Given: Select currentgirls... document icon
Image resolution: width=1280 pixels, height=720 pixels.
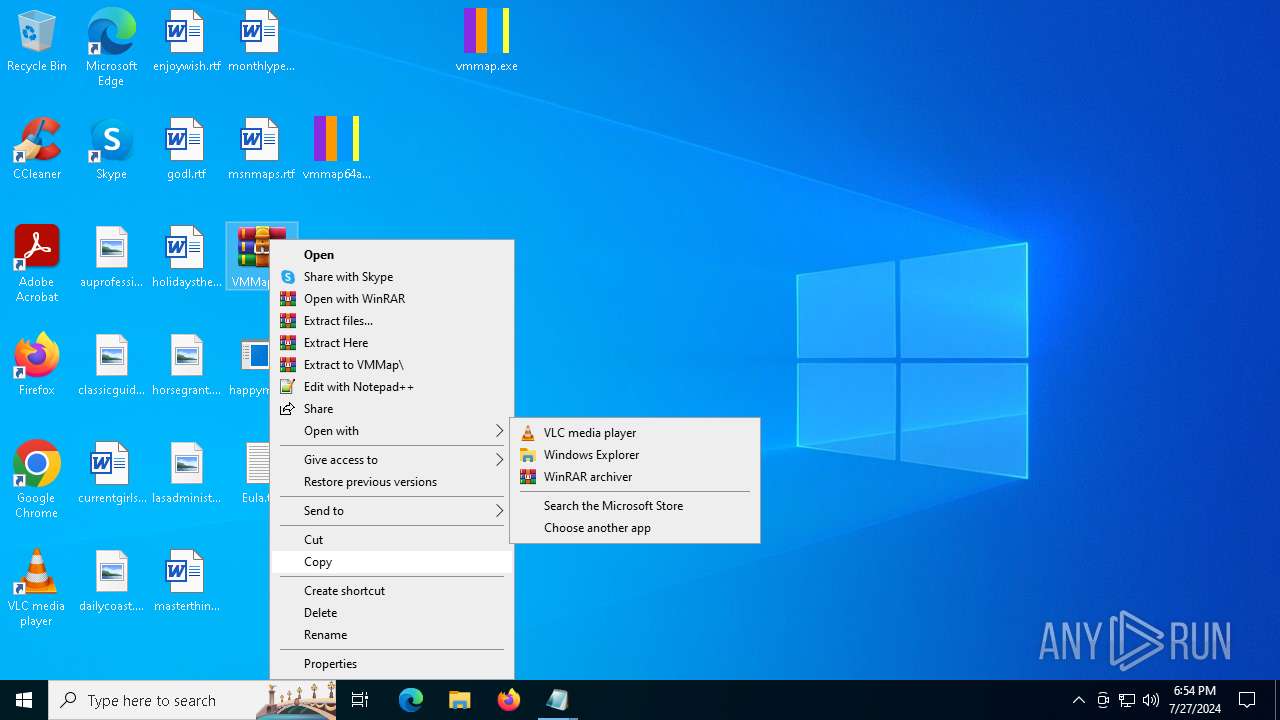Looking at the screenshot, I should click(x=111, y=474).
